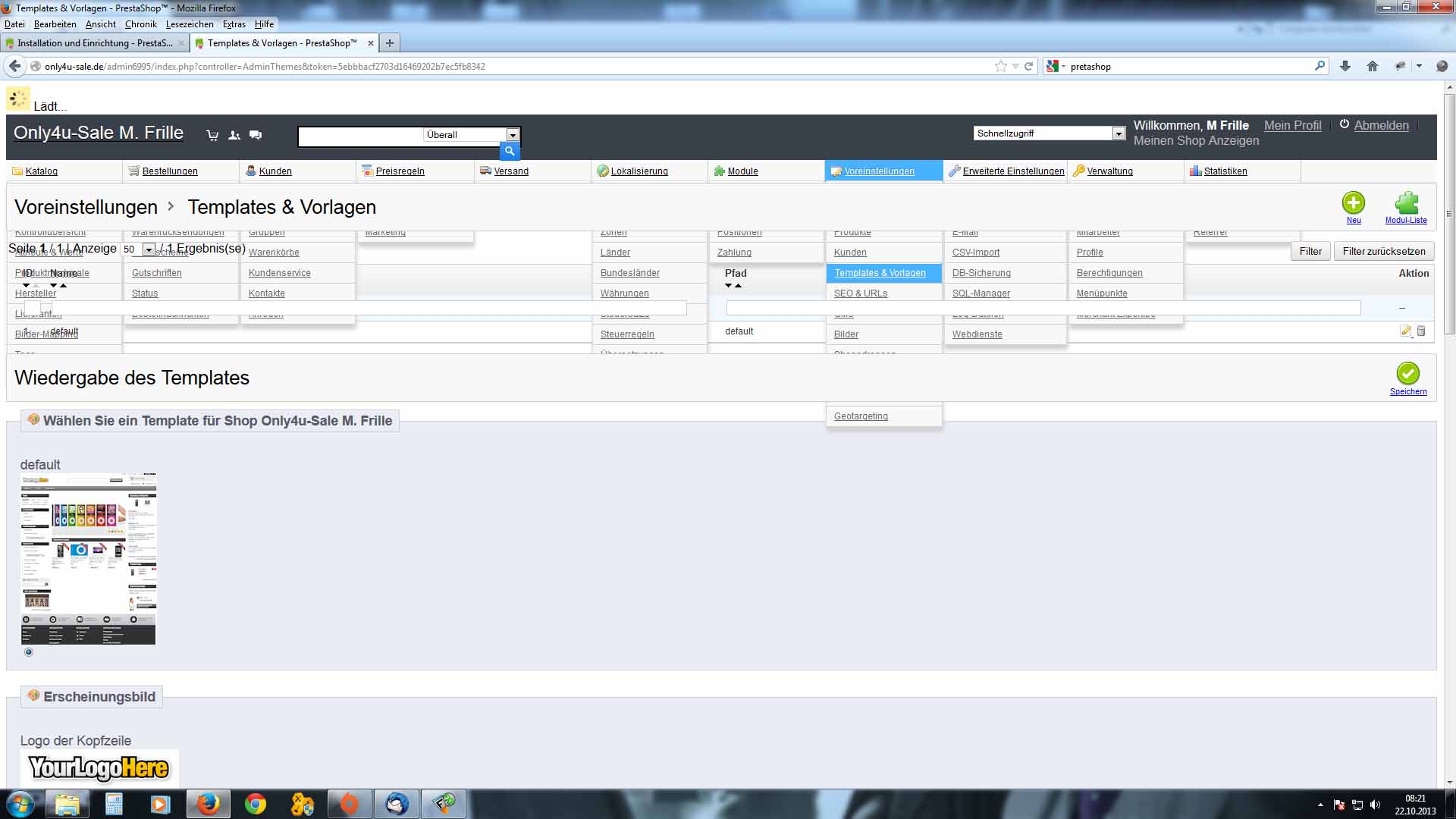The height and width of the screenshot is (819, 1456).
Task: Click the customers icon in header
Action: (234, 136)
